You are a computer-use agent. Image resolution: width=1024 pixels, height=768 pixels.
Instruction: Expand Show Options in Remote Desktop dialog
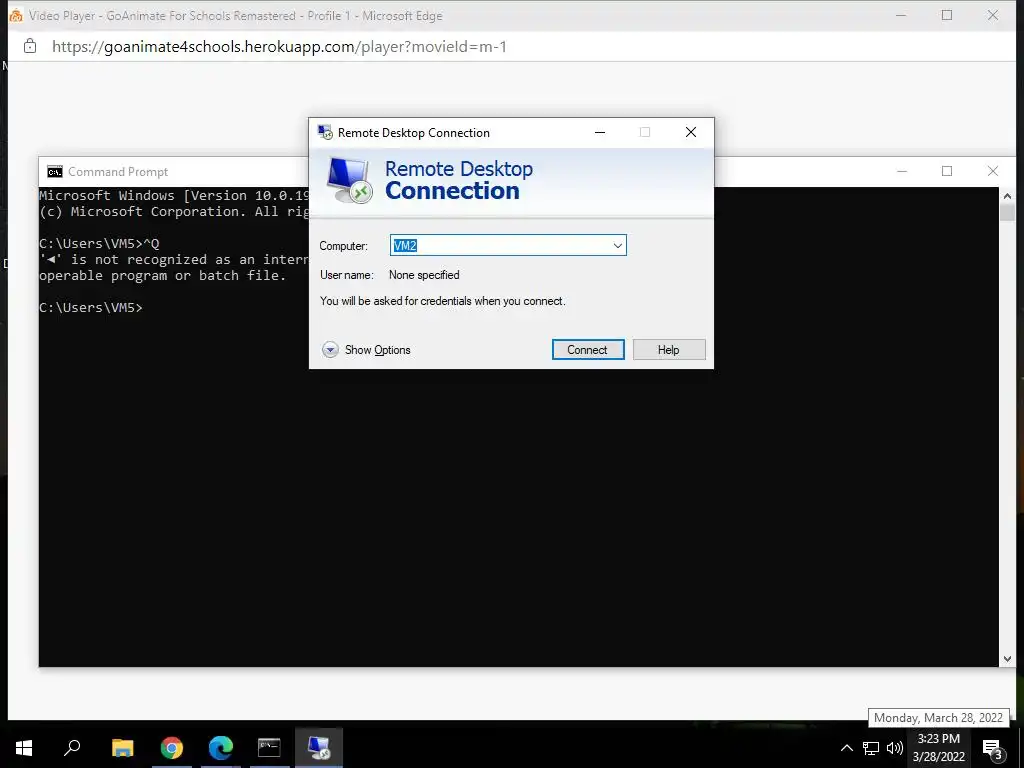366,350
